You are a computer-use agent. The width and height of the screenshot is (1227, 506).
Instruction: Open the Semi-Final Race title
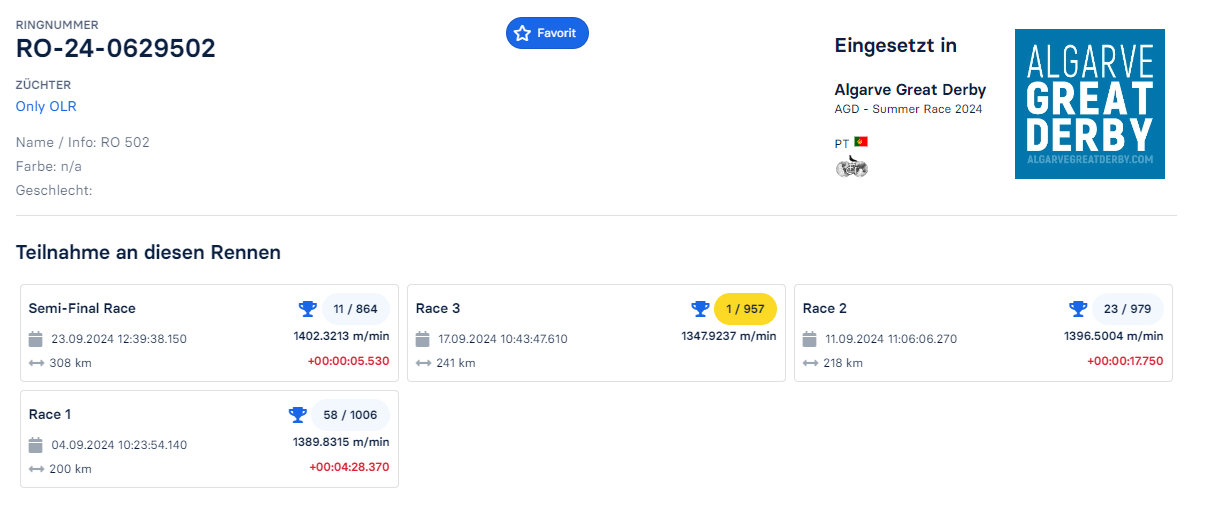82,308
